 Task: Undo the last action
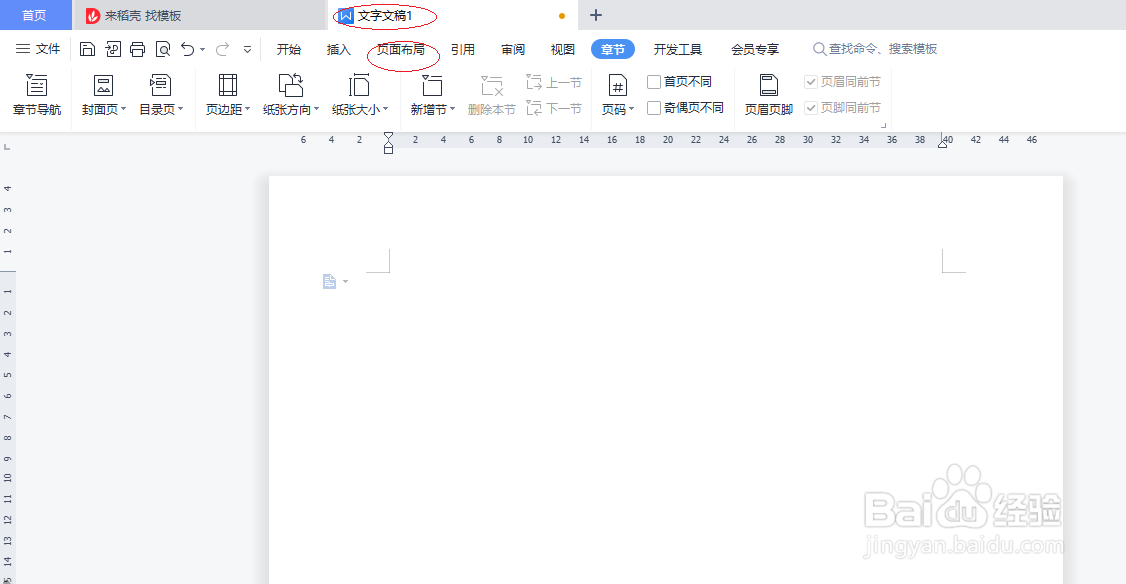(188, 48)
